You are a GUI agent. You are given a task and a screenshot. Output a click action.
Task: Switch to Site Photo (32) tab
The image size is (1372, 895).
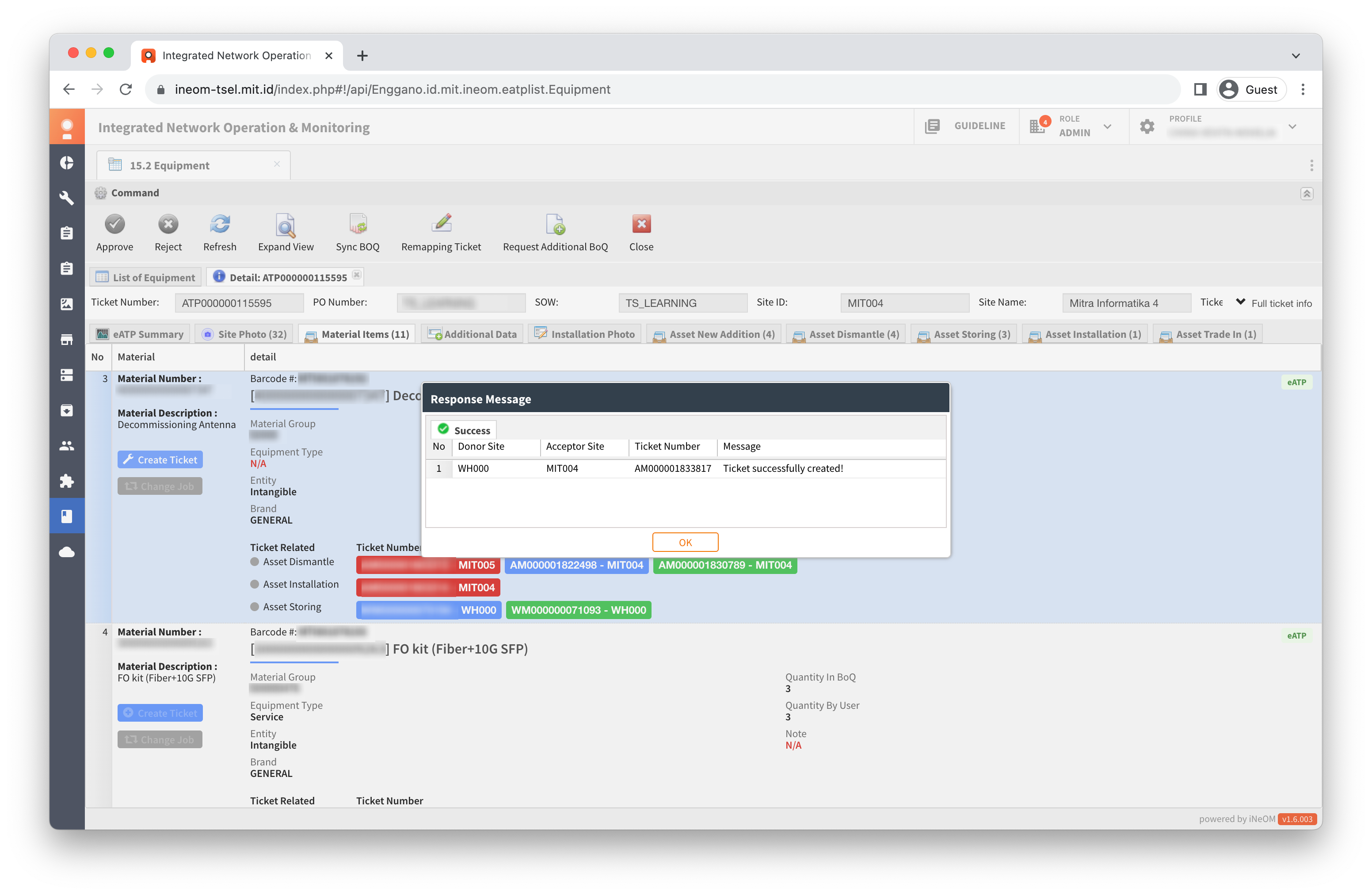click(244, 334)
